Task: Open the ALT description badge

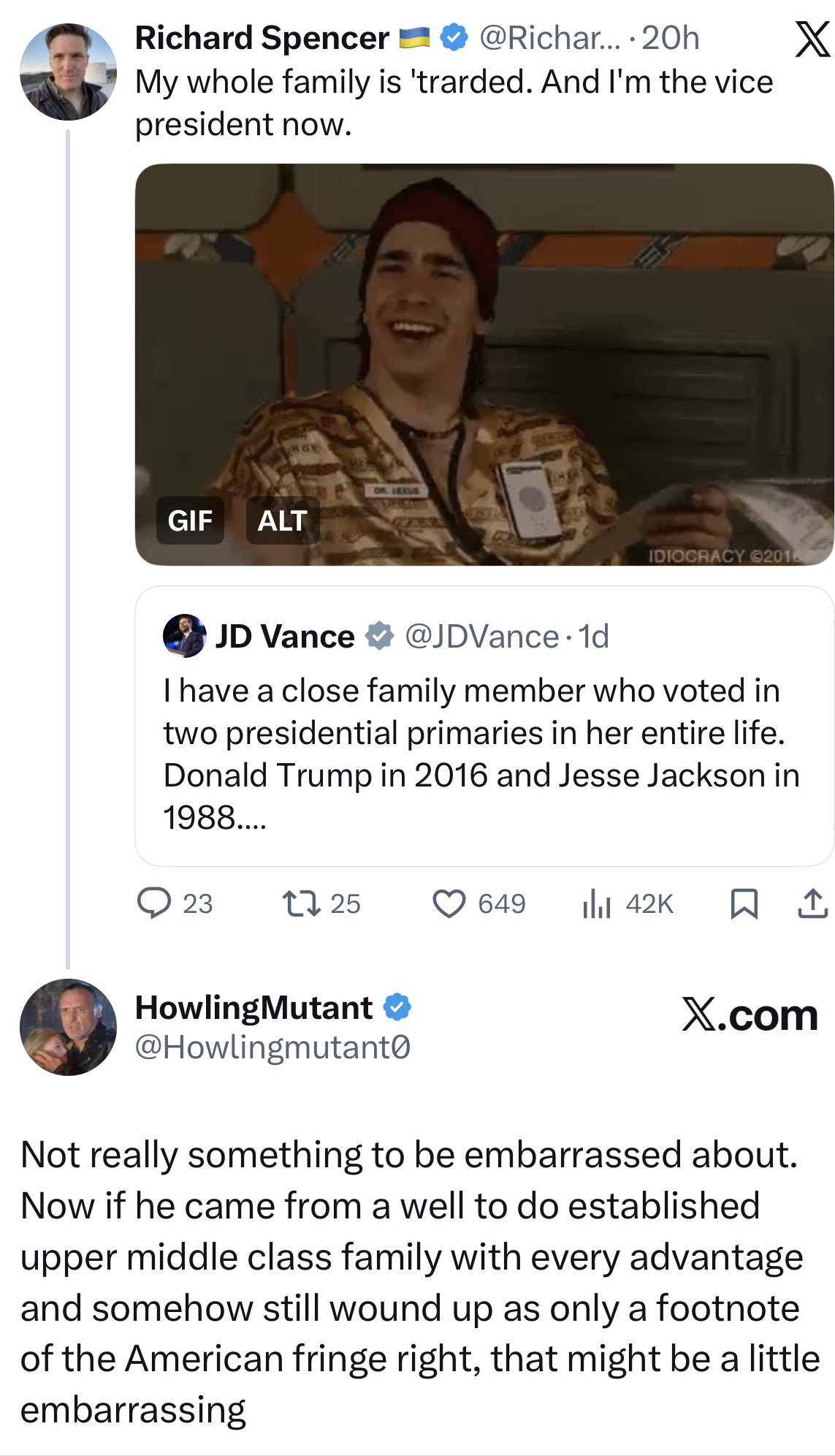Action: (282, 520)
